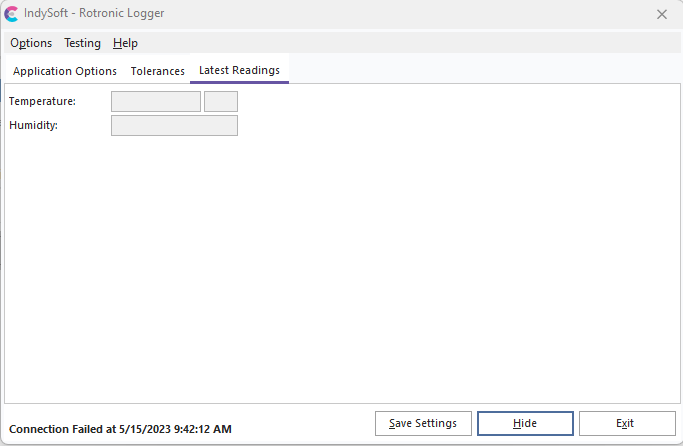
Task: Click the Humidity reading field
Action: click(174, 125)
